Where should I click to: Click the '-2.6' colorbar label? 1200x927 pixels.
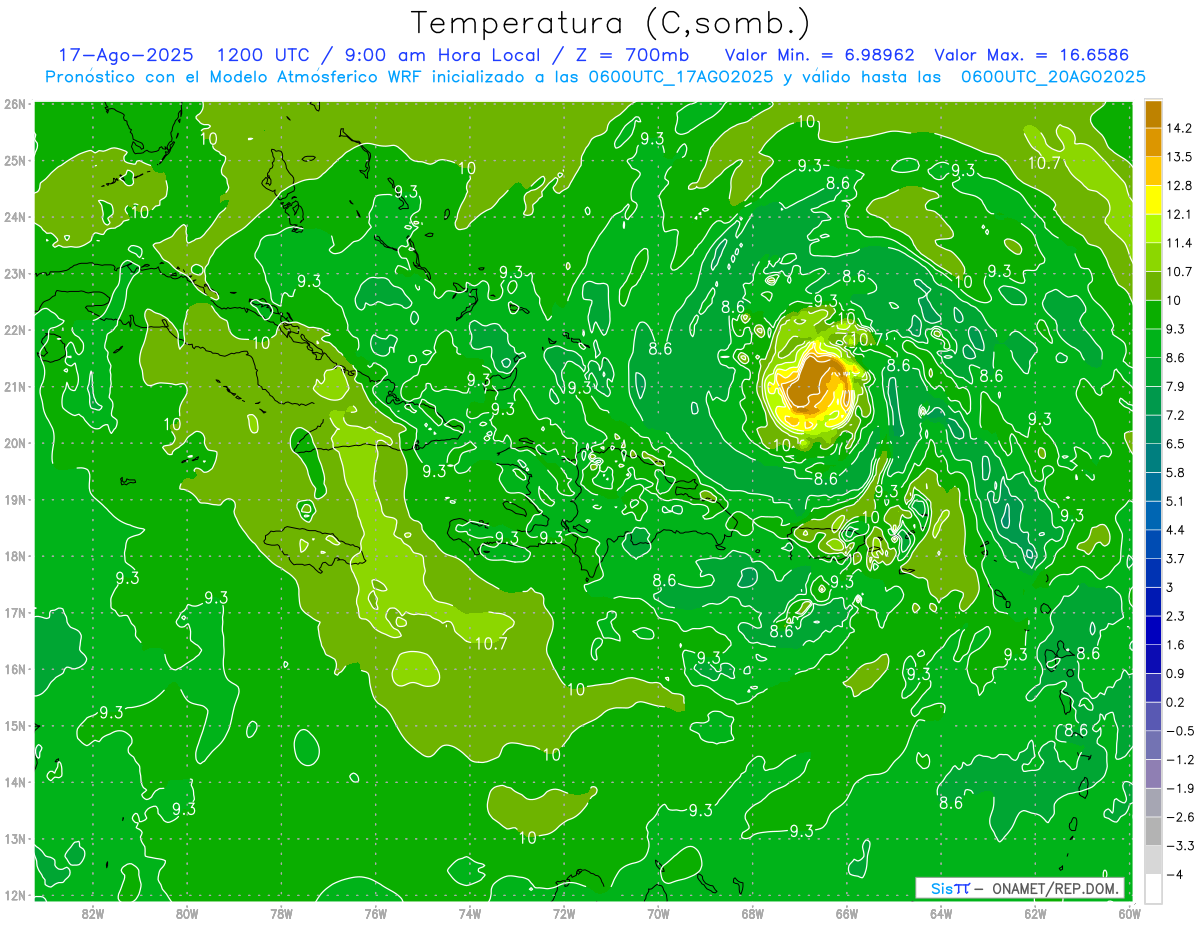[1180, 817]
